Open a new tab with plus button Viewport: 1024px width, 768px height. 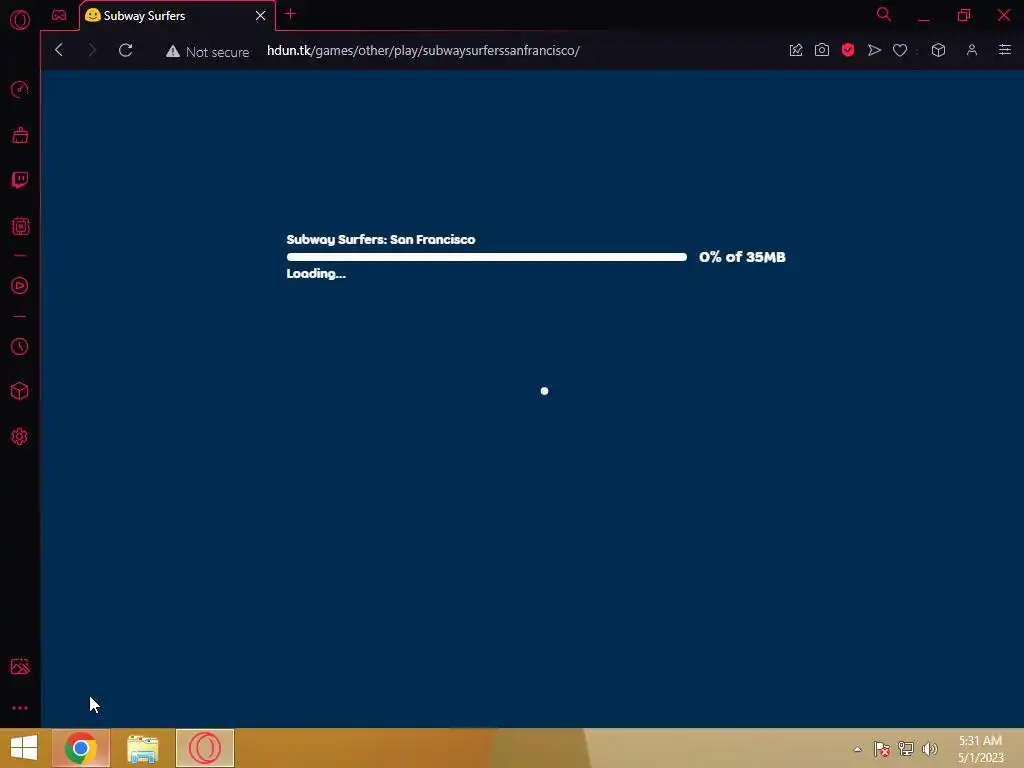291,14
